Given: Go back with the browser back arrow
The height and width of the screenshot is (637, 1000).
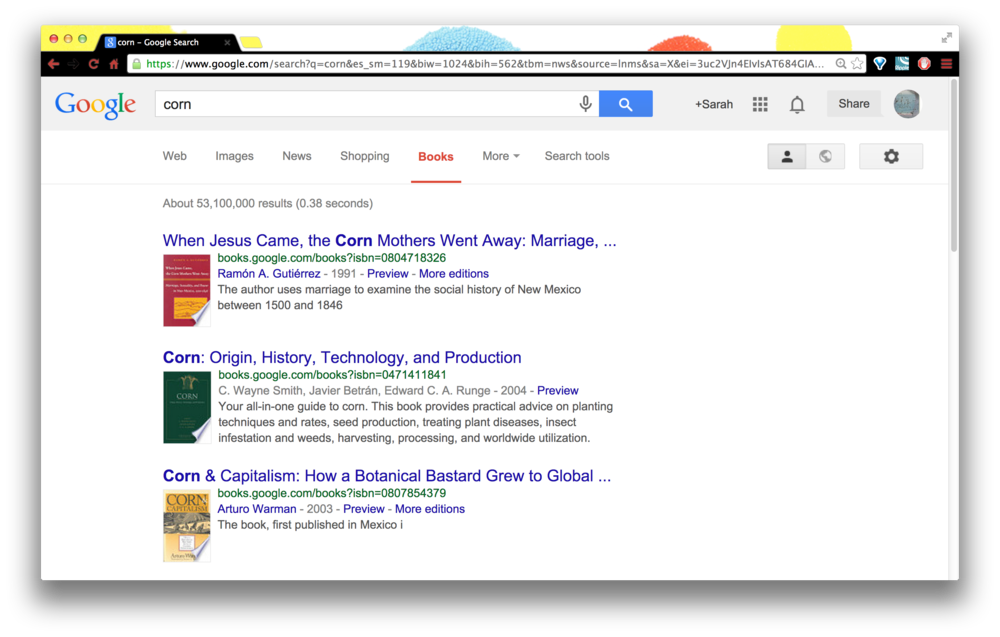Looking at the screenshot, I should (54, 64).
